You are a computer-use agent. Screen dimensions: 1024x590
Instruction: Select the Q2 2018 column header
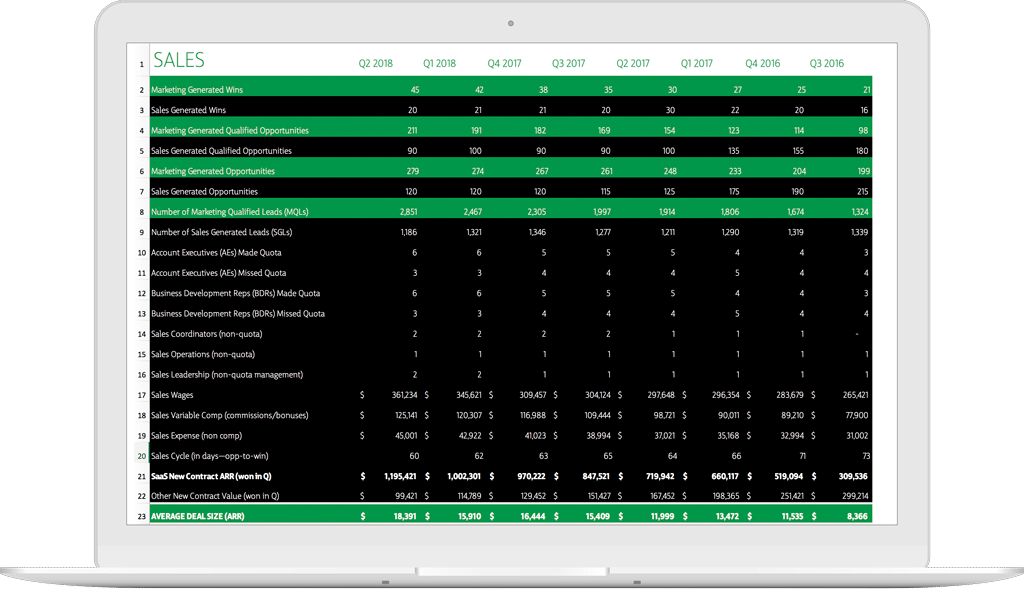click(x=376, y=63)
